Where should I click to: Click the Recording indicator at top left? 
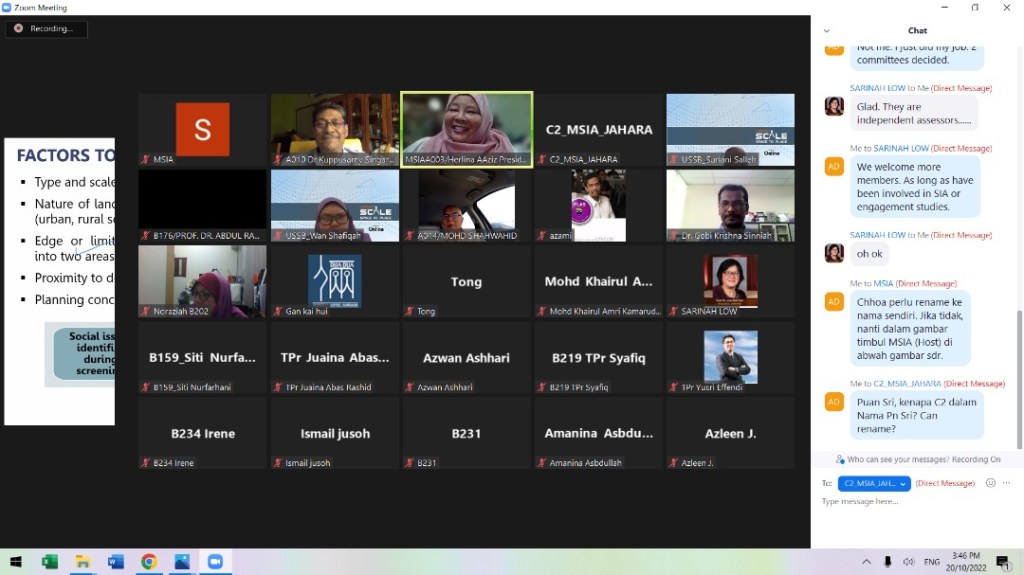pos(46,29)
